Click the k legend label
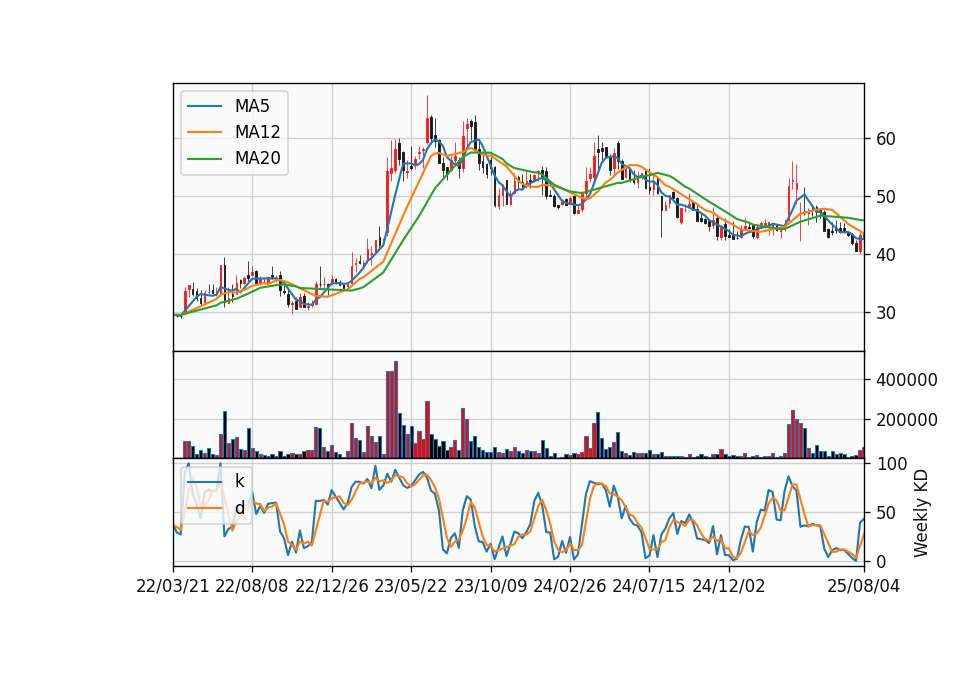The width and height of the screenshot is (960, 690). click(239, 481)
